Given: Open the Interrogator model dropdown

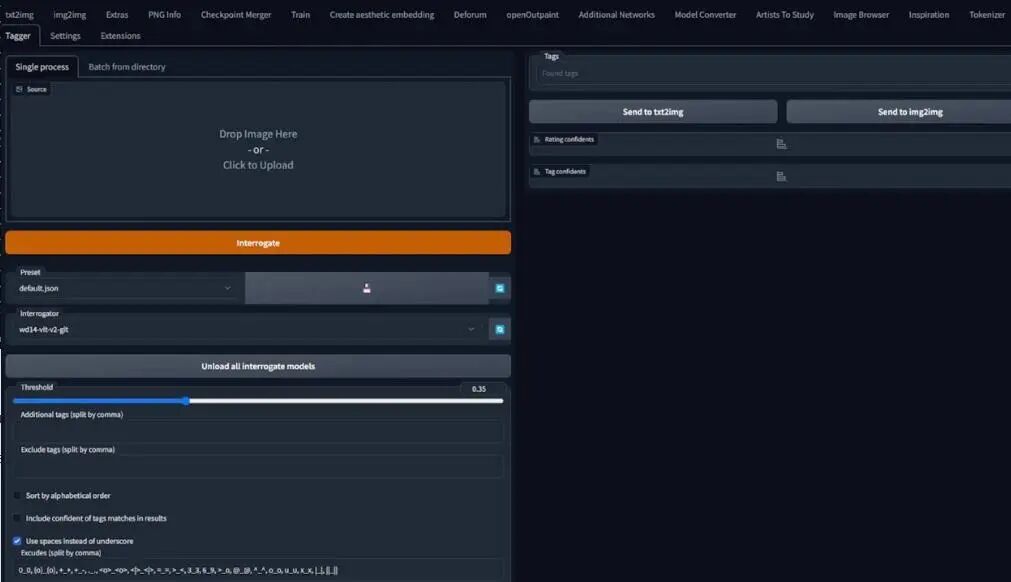Looking at the screenshot, I should click(247, 329).
